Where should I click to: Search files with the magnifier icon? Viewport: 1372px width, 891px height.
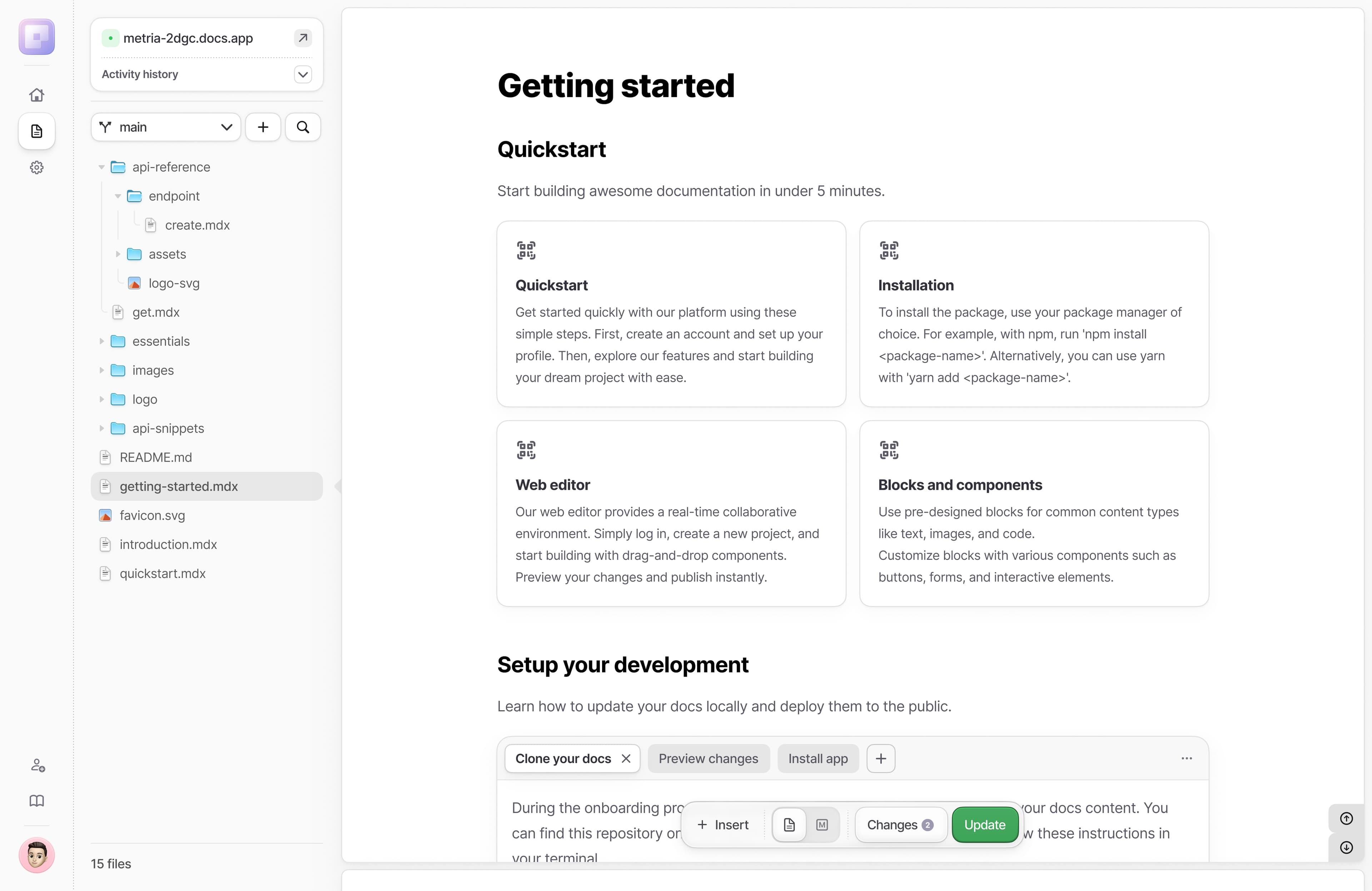tap(302, 127)
